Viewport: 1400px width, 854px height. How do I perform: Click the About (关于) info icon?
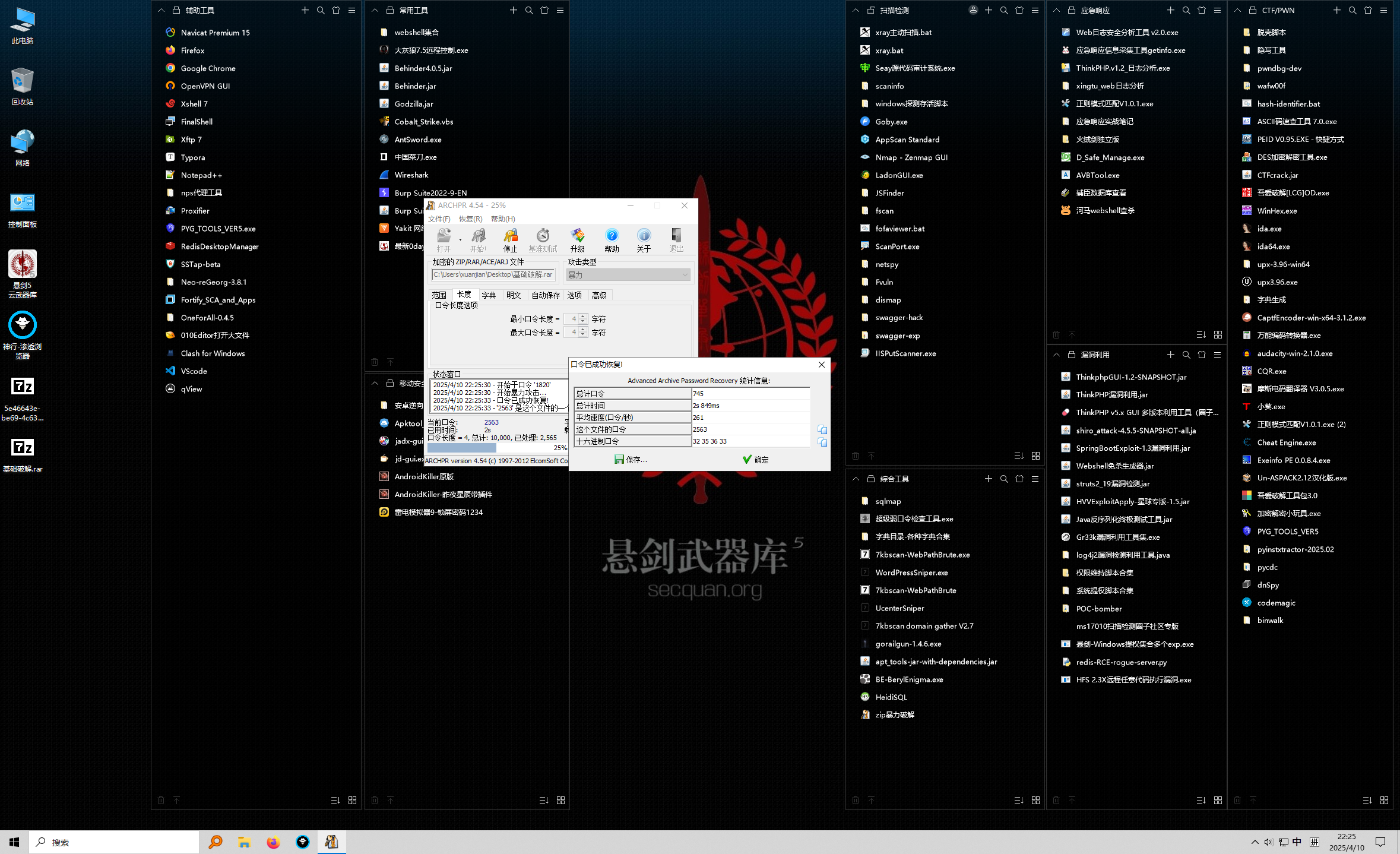644,239
